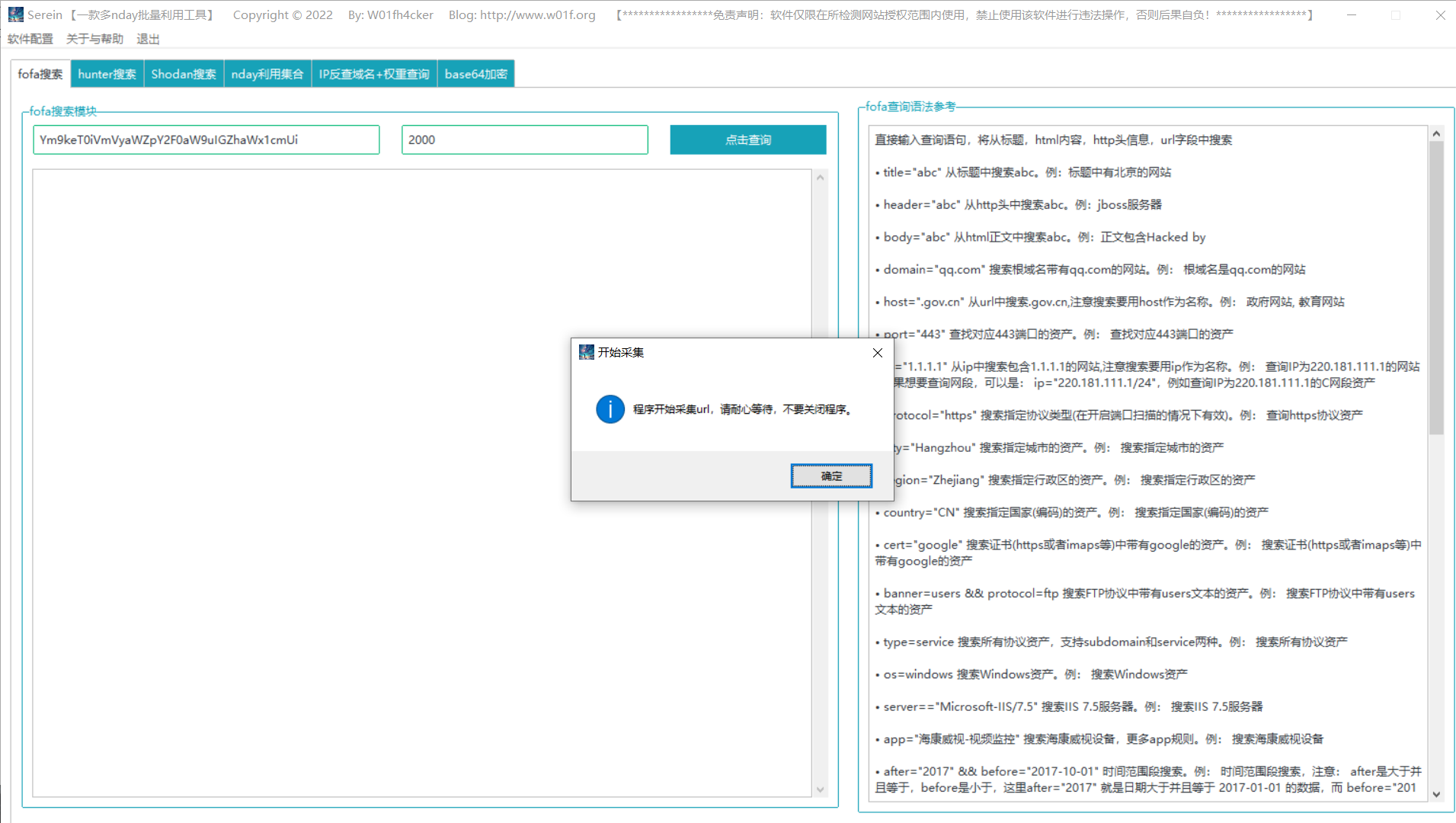Click the header="abc" syntax line
This screenshot has width=1456, height=823.
[1019, 204]
